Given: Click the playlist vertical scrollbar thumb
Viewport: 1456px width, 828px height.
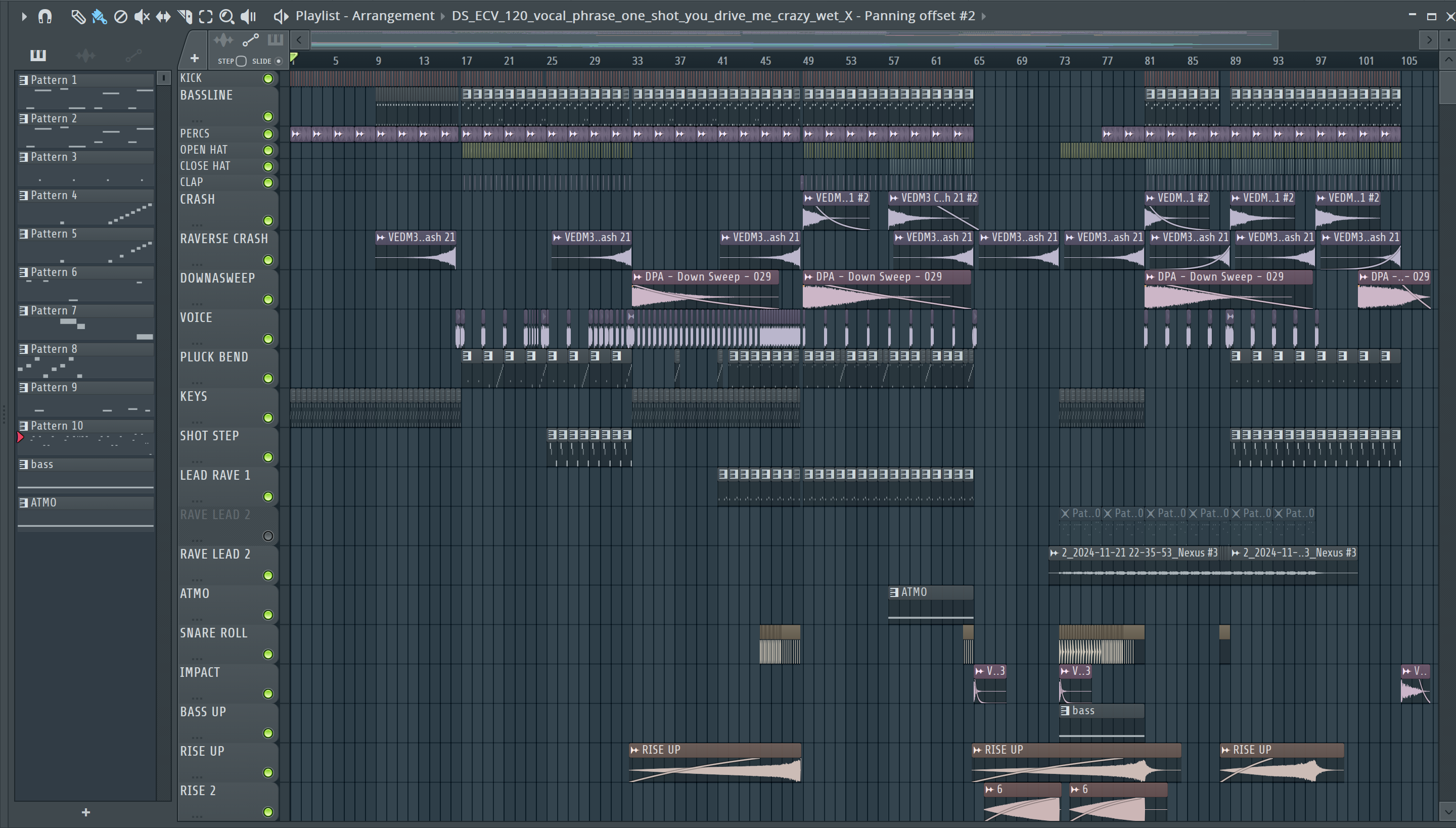Looking at the screenshot, I should coord(1448,86).
